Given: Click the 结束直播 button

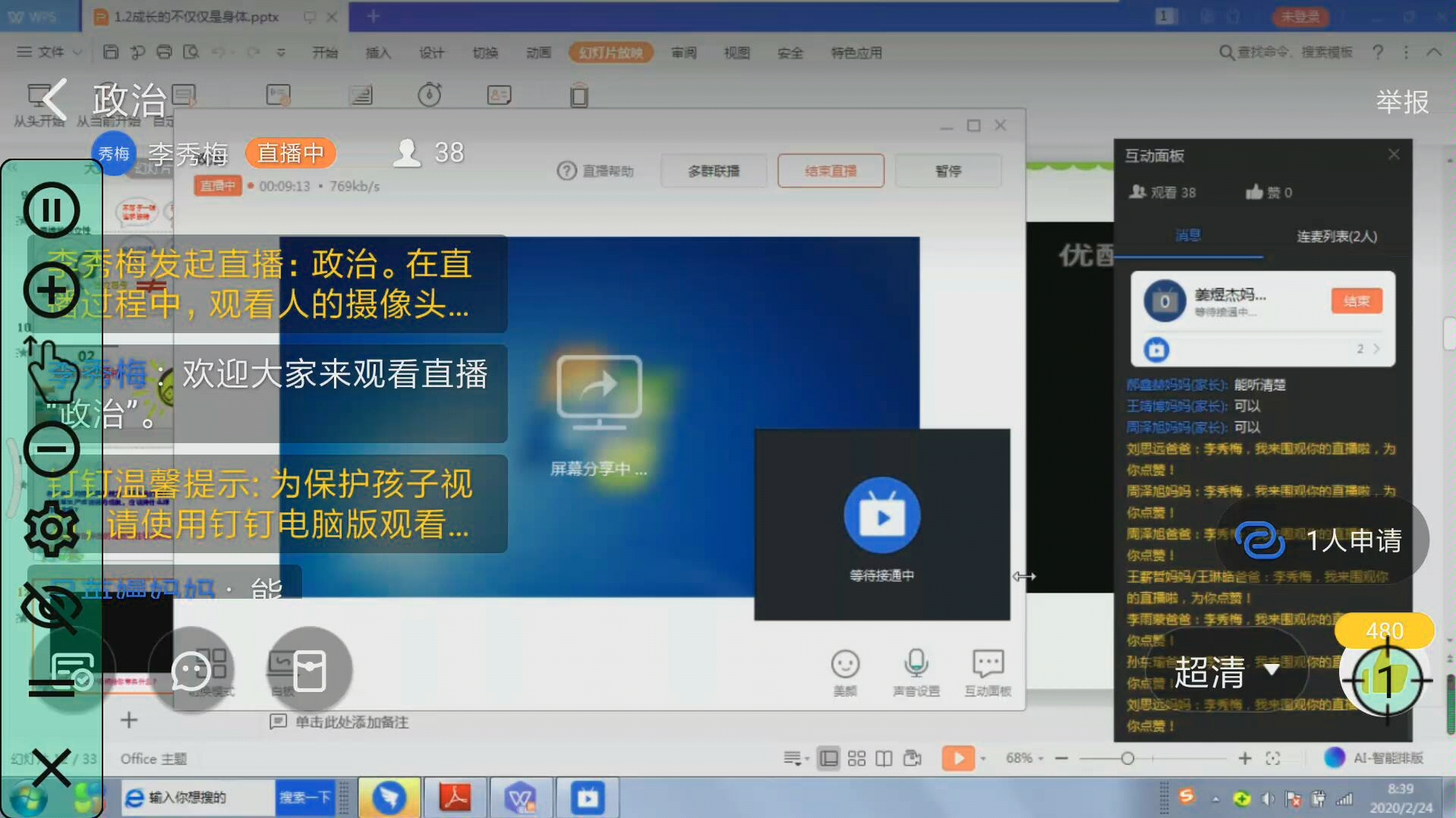Looking at the screenshot, I should [830, 171].
